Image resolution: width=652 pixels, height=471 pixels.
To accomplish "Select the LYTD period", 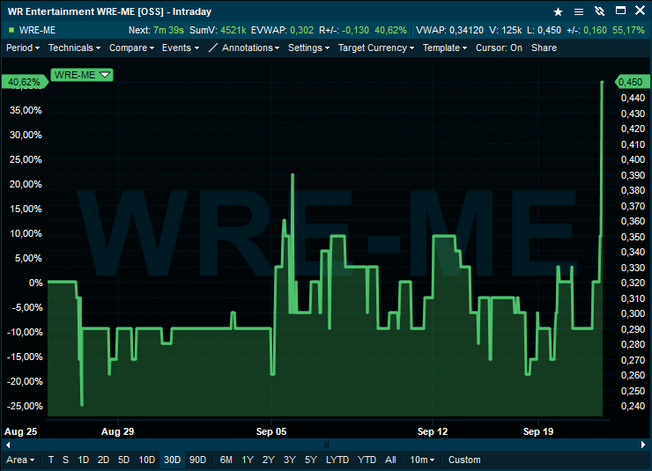I will click(337, 460).
